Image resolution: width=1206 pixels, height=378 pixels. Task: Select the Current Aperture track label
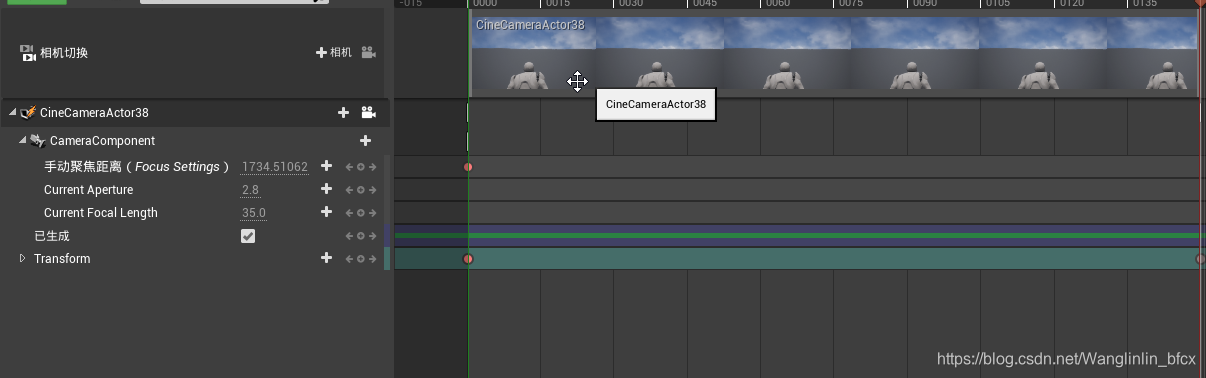coord(88,190)
